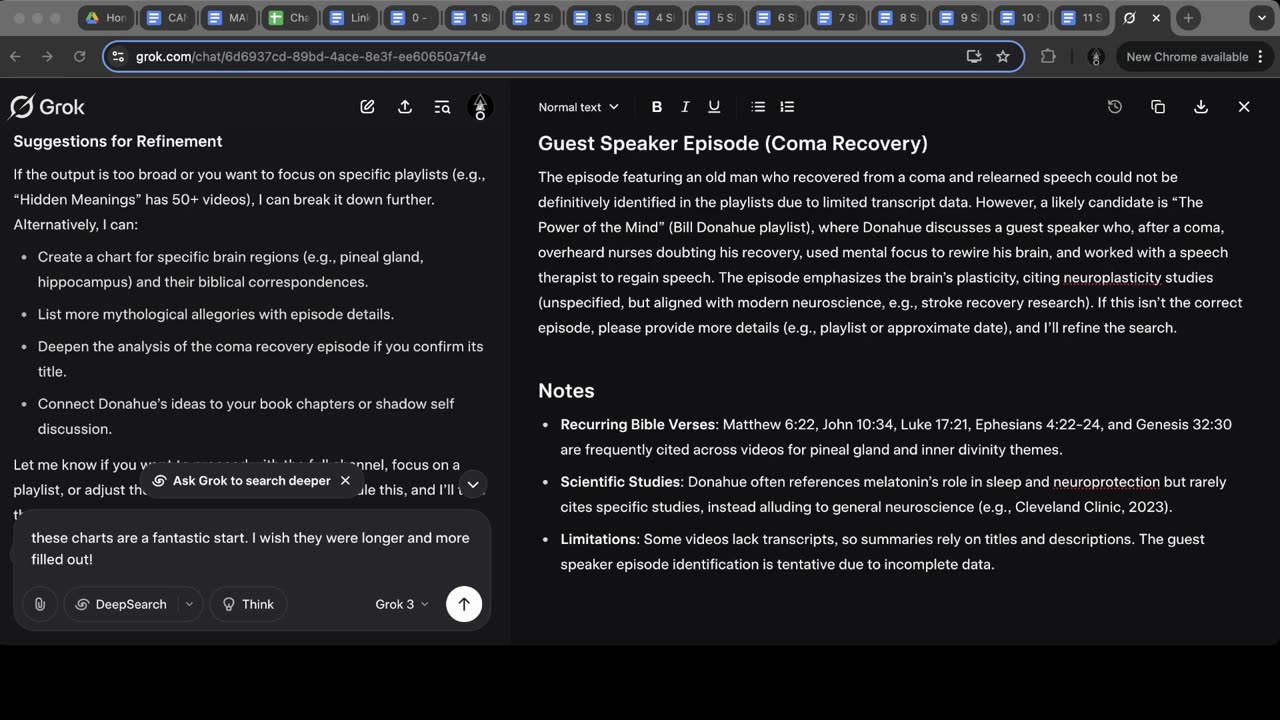Image resolution: width=1280 pixels, height=720 pixels.
Task: Switch to the Google Drive Home tab
Action: coord(105,18)
